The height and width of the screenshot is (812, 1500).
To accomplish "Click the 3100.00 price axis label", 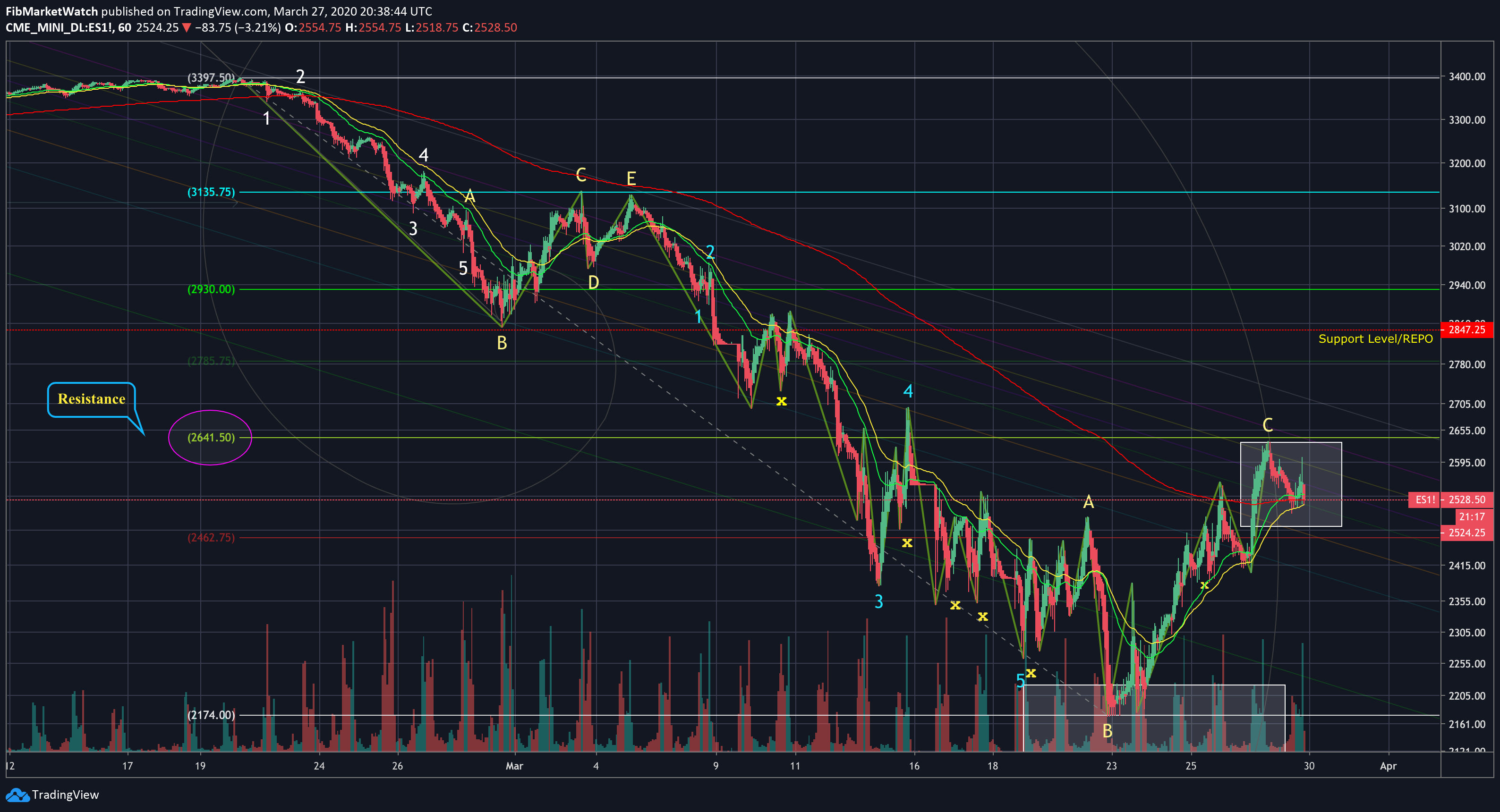I will tap(1467, 208).
